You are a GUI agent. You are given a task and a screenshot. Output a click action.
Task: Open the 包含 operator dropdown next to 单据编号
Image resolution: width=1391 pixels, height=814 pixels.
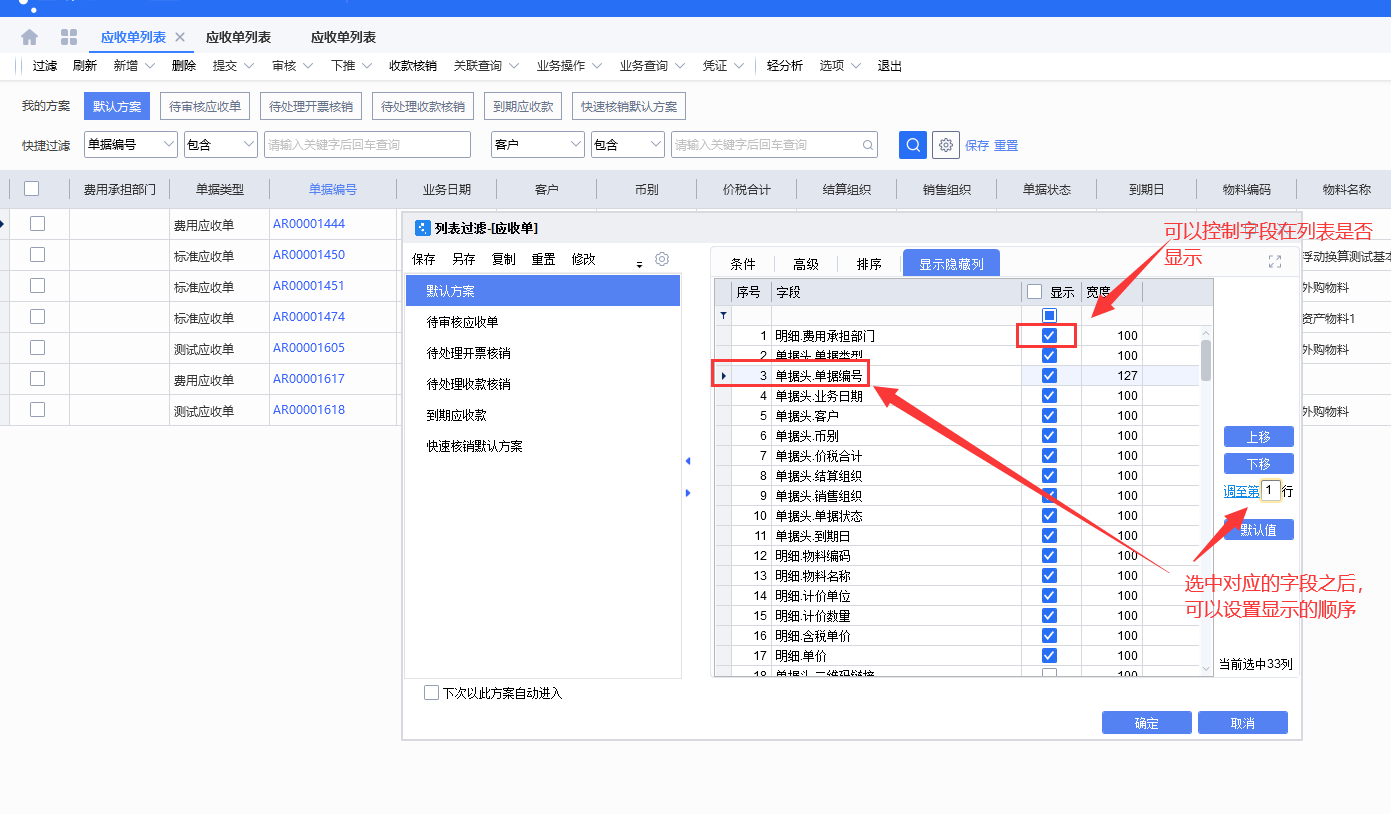pos(221,145)
